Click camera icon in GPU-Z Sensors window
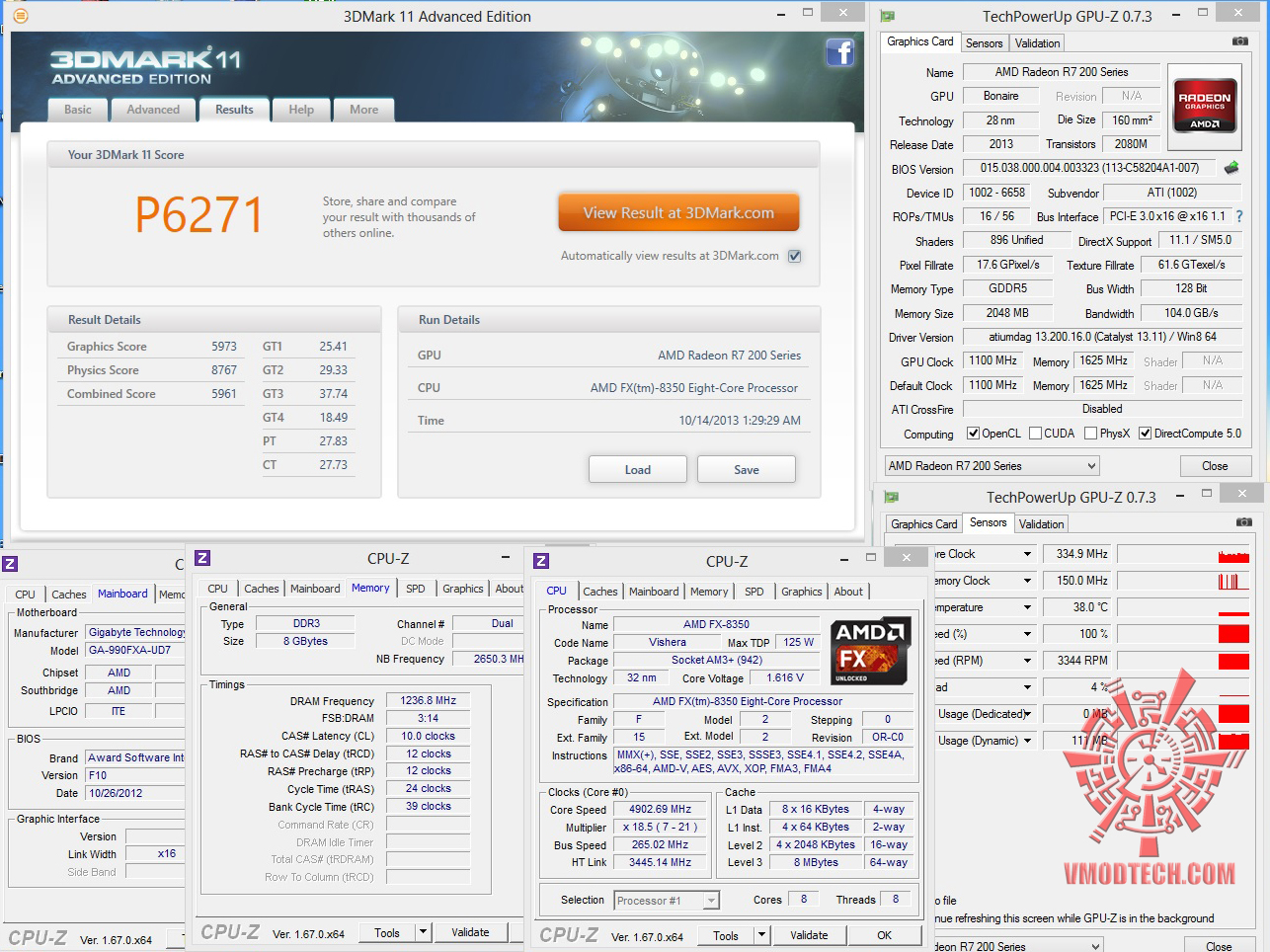The image size is (1270, 952). (1243, 522)
